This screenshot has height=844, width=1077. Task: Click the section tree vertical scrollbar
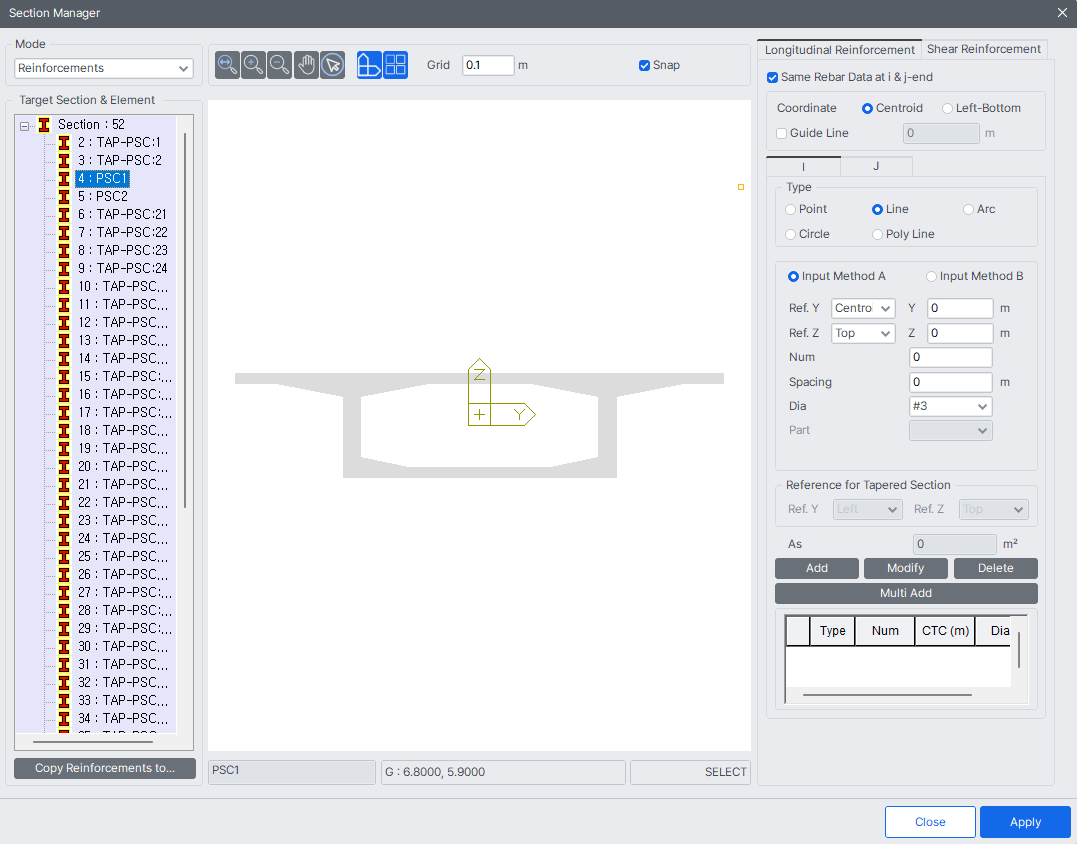(x=185, y=320)
